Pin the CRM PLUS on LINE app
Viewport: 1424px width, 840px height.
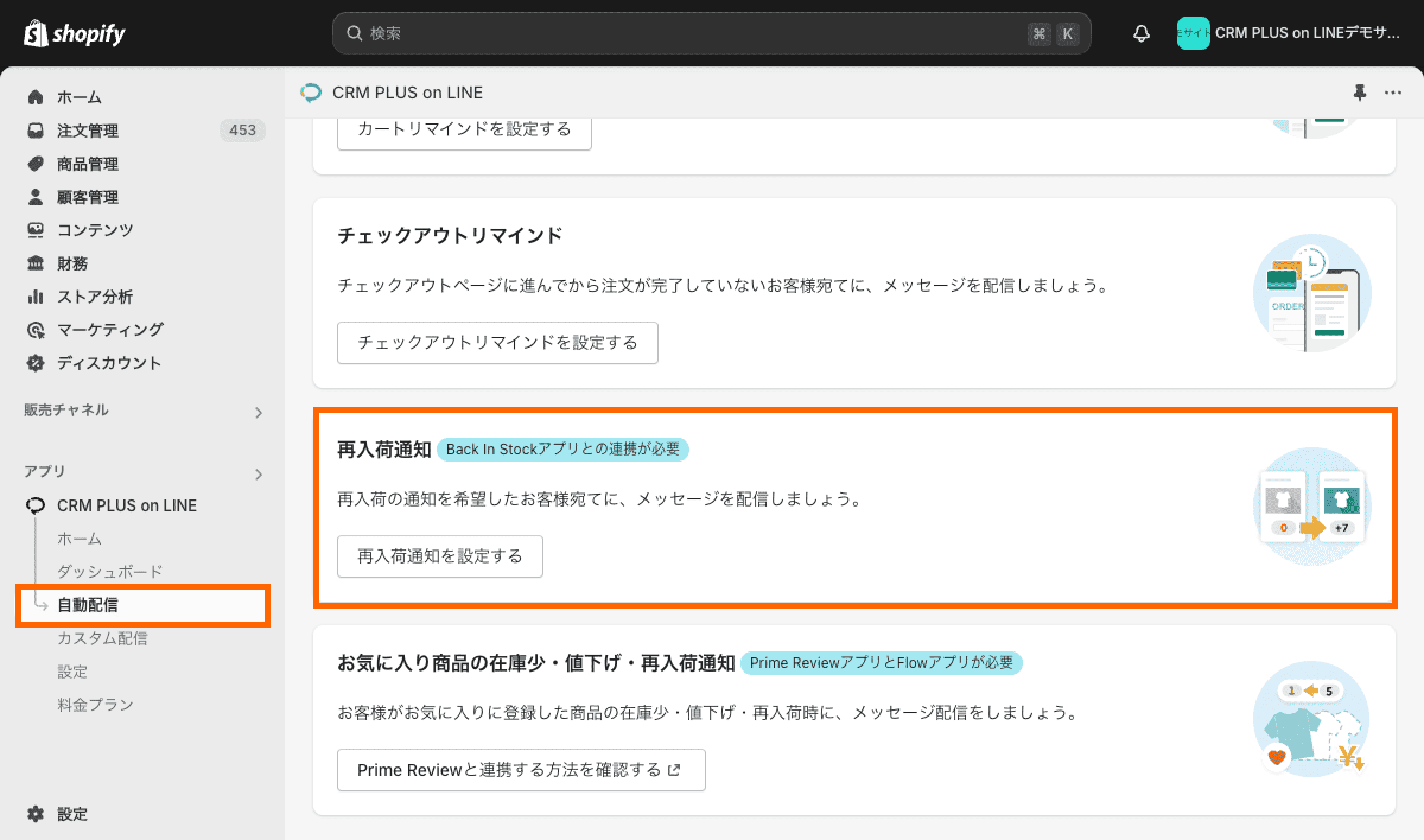(1359, 93)
